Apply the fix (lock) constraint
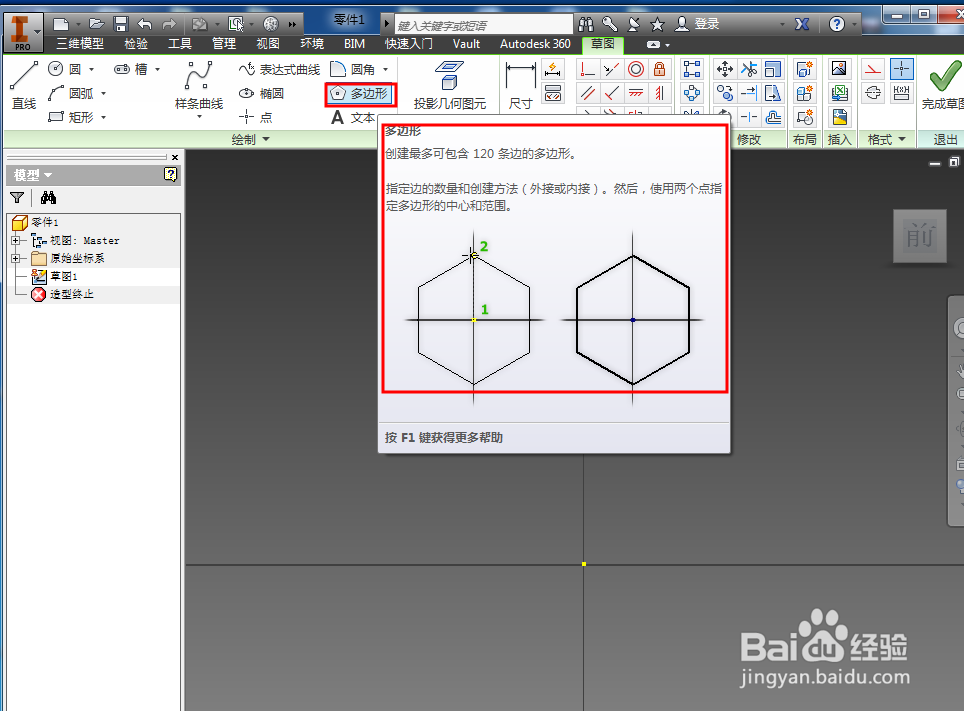Screen dimensions: 964x711 [660, 69]
